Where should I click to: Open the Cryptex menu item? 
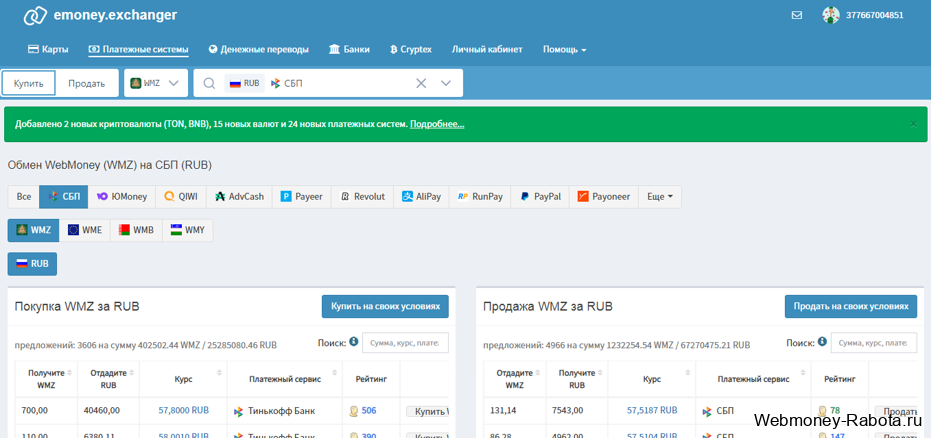411,49
